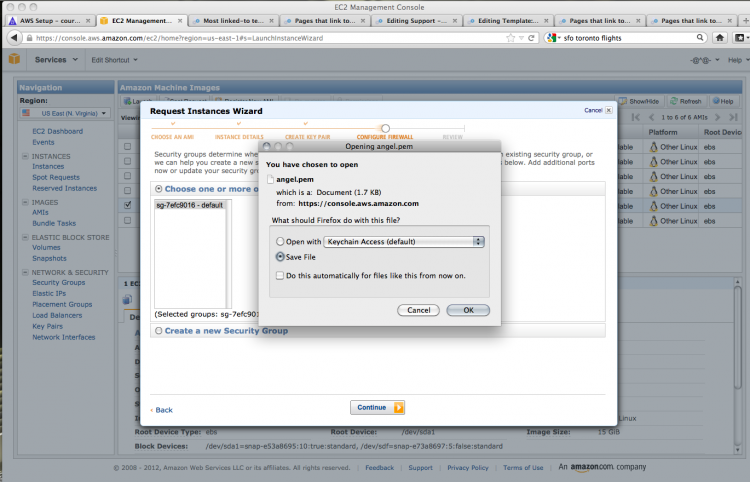Viewport: 750px width, 482px height.
Task: Cancel the angel.pem download dialog
Action: 418,310
